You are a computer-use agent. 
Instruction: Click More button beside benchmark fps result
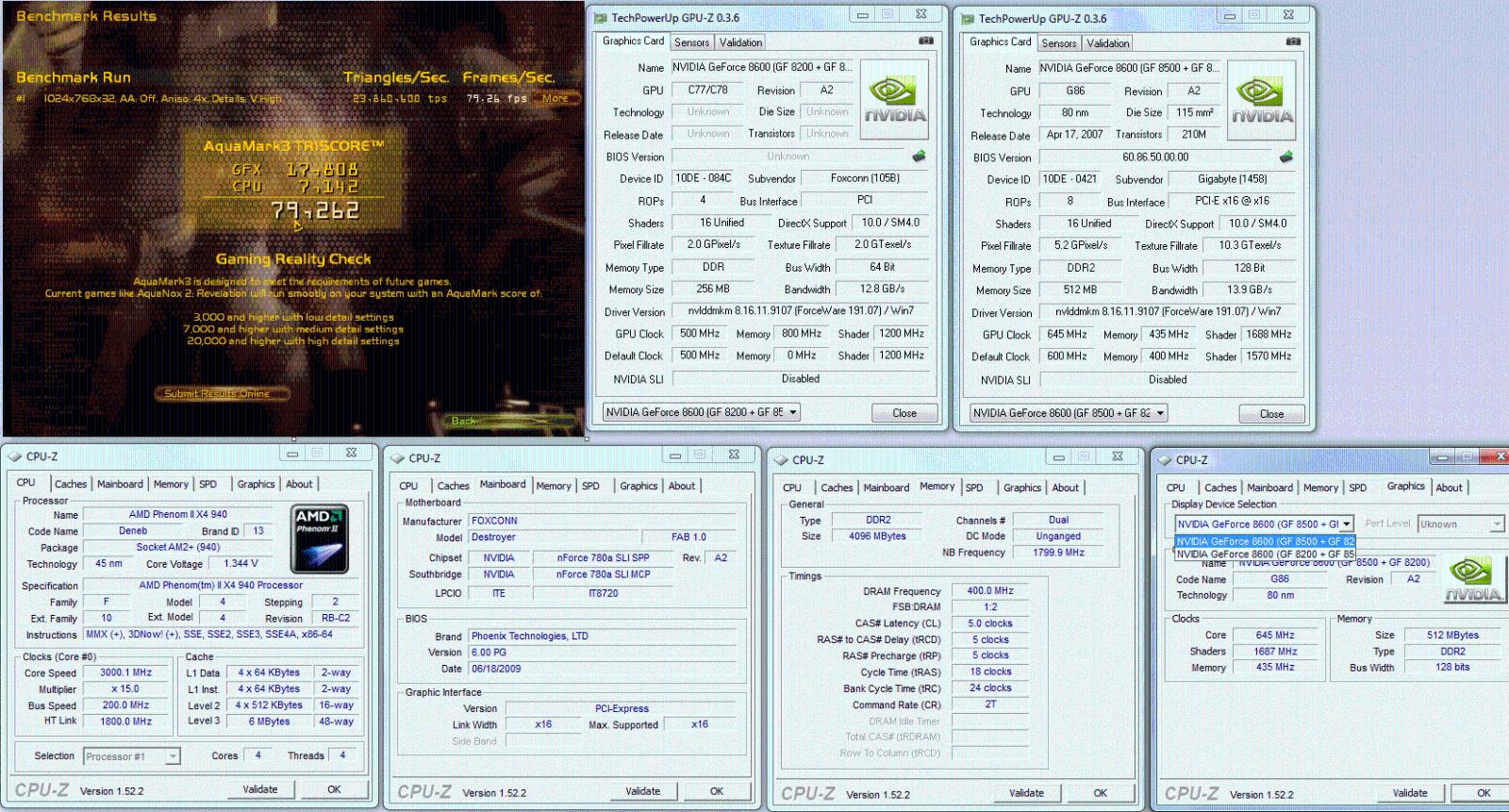click(x=556, y=98)
